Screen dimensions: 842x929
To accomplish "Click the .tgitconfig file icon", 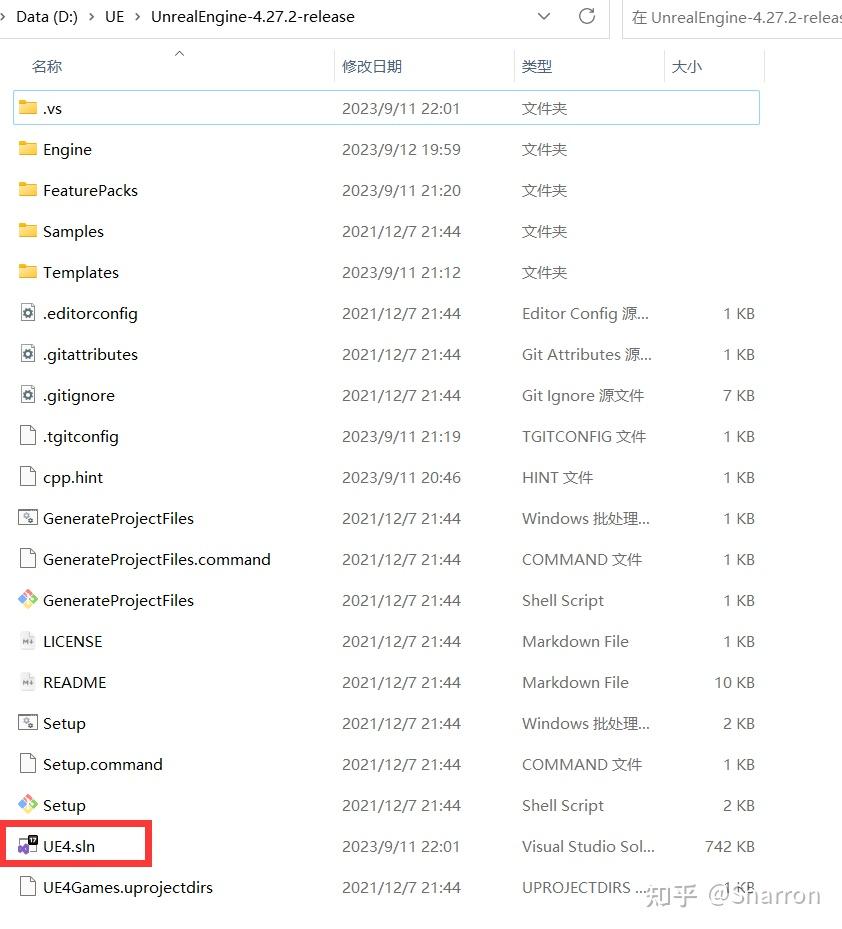I will point(28,435).
